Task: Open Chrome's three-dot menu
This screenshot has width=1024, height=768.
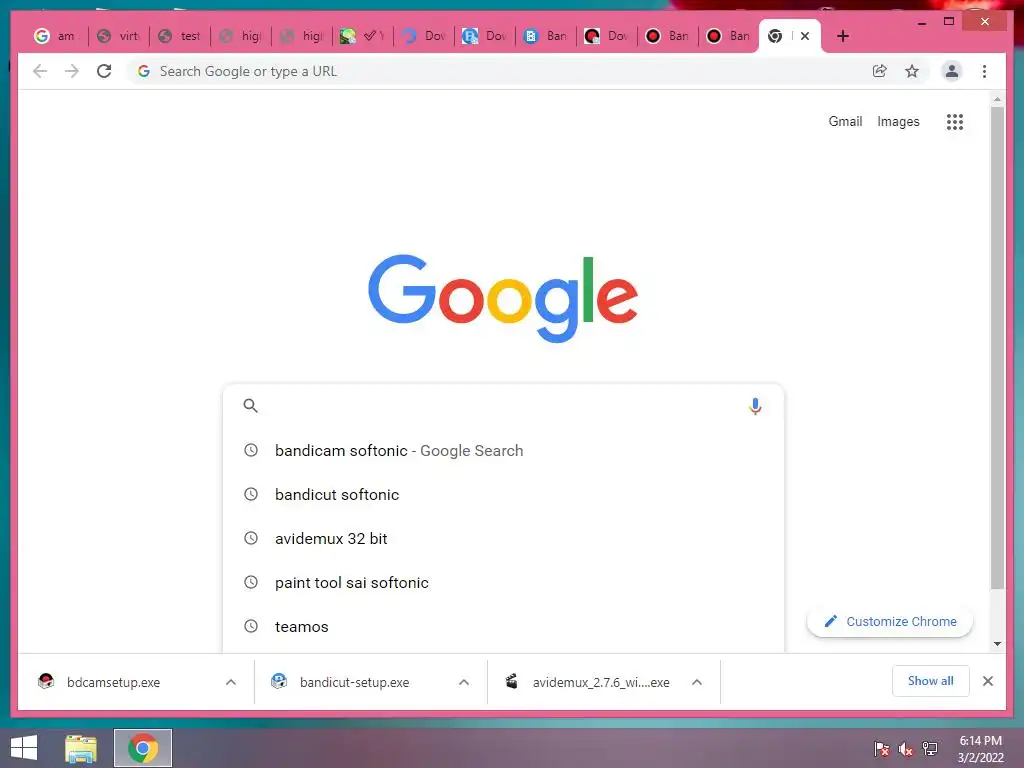Action: pos(984,71)
